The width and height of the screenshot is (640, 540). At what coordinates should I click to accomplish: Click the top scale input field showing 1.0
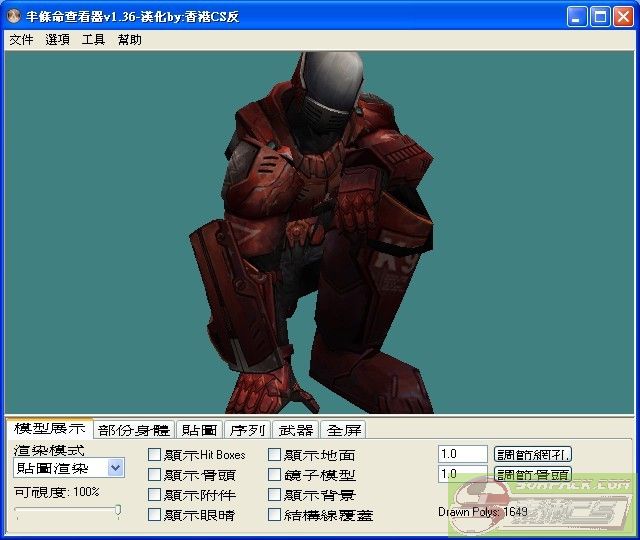[462, 455]
